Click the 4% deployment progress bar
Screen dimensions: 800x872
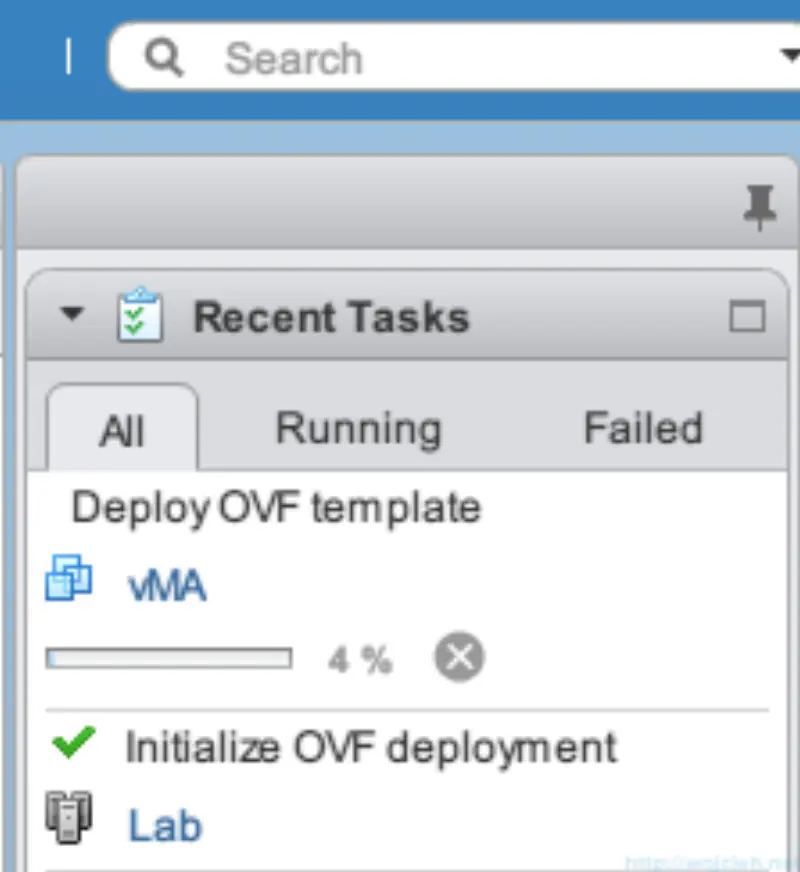[167, 657]
